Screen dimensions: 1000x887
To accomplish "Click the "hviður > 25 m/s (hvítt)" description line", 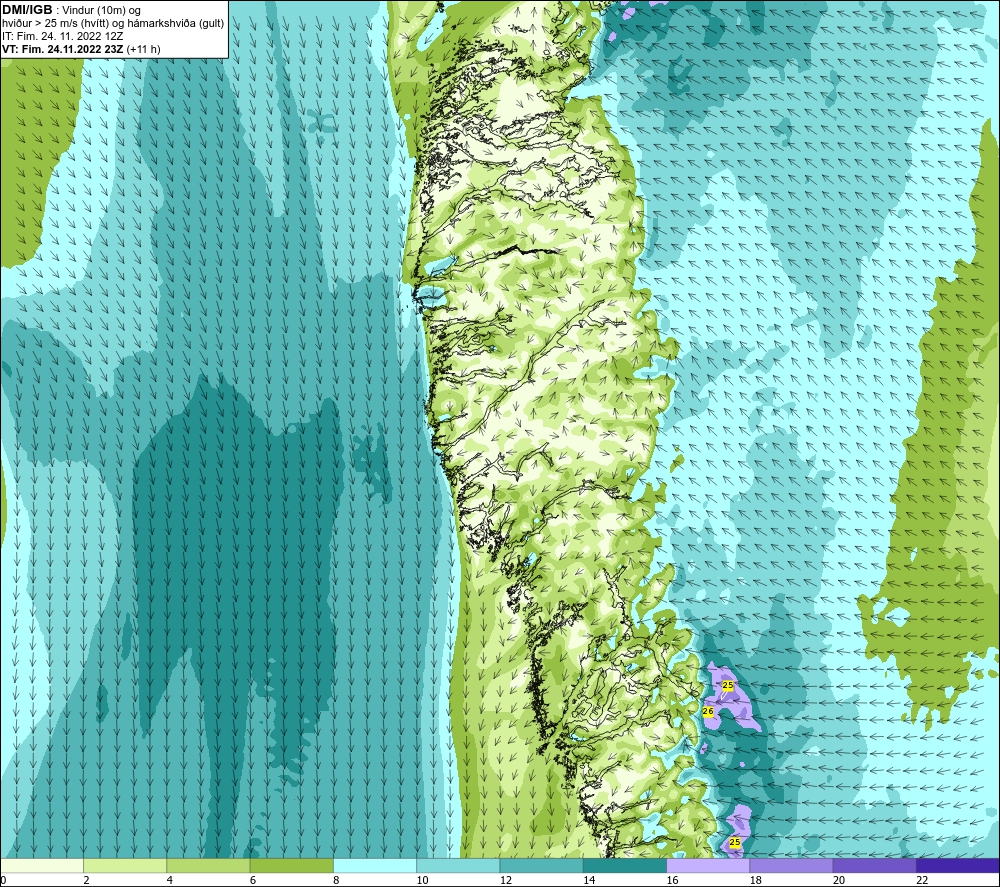I will click(55, 24).
